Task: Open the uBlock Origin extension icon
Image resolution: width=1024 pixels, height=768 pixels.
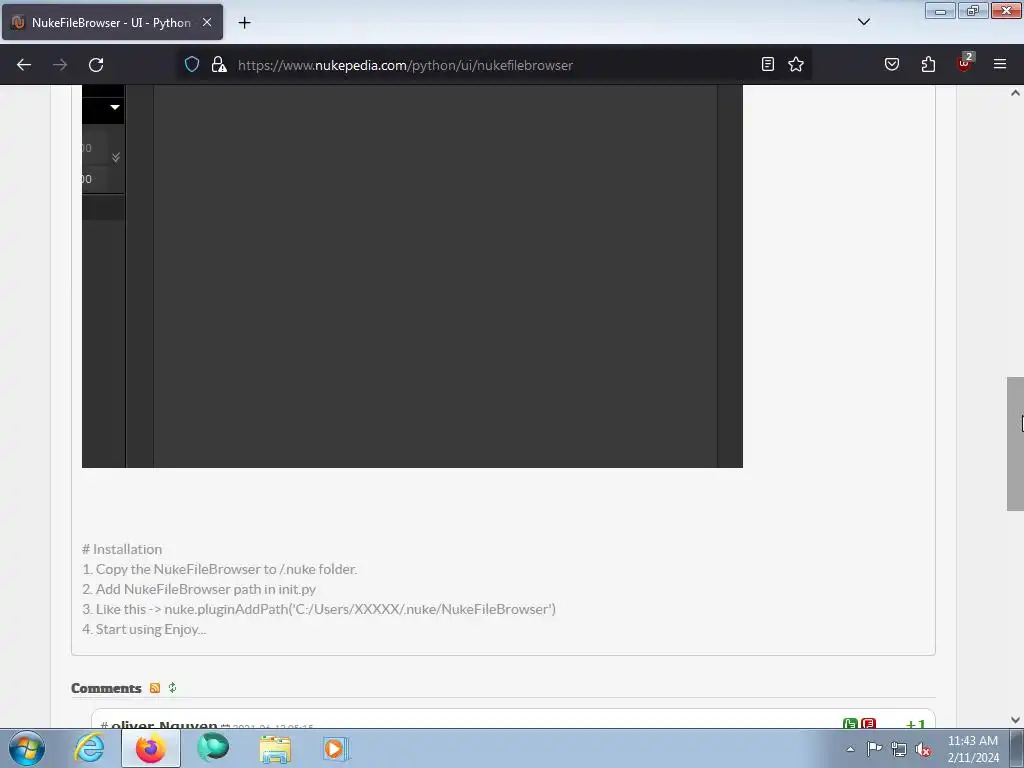Action: coord(965,63)
